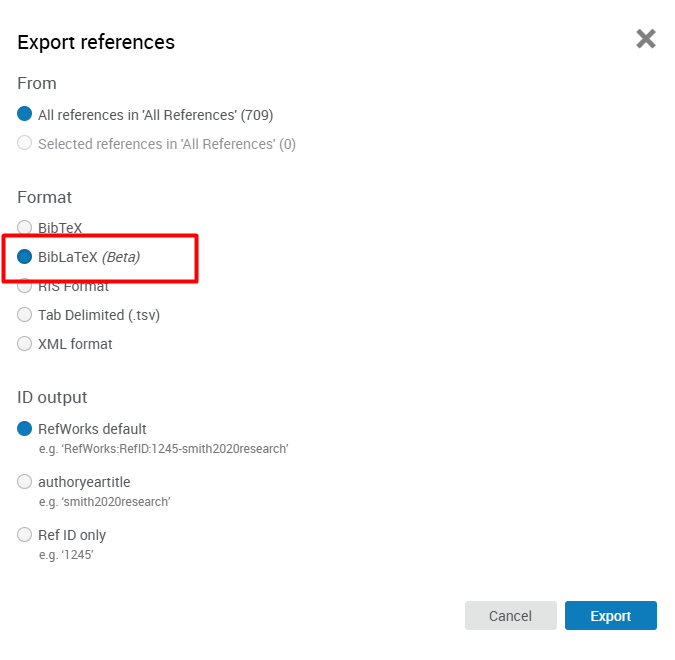Choose BibTeX format radio button
Viewport: 675px width, 660px height.
click(x=25, y=227)
